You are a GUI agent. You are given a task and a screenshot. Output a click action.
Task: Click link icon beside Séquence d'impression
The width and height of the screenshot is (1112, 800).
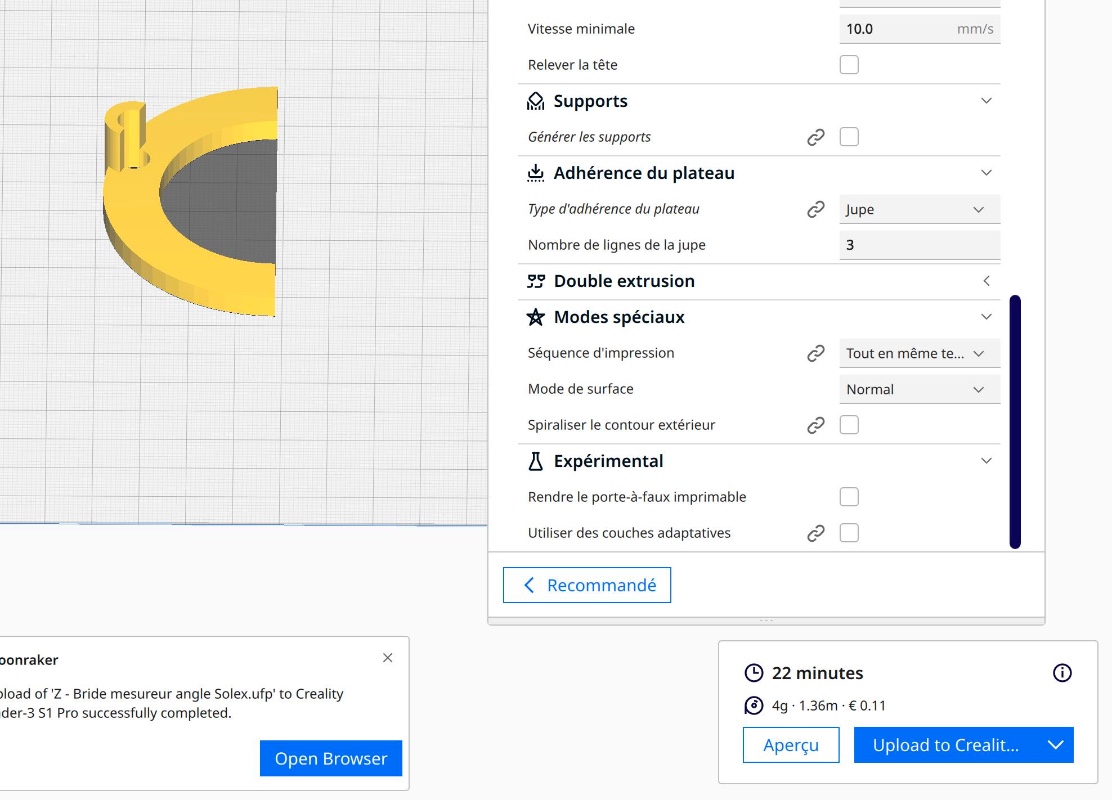pyautogui.click(x=816, y=353)
